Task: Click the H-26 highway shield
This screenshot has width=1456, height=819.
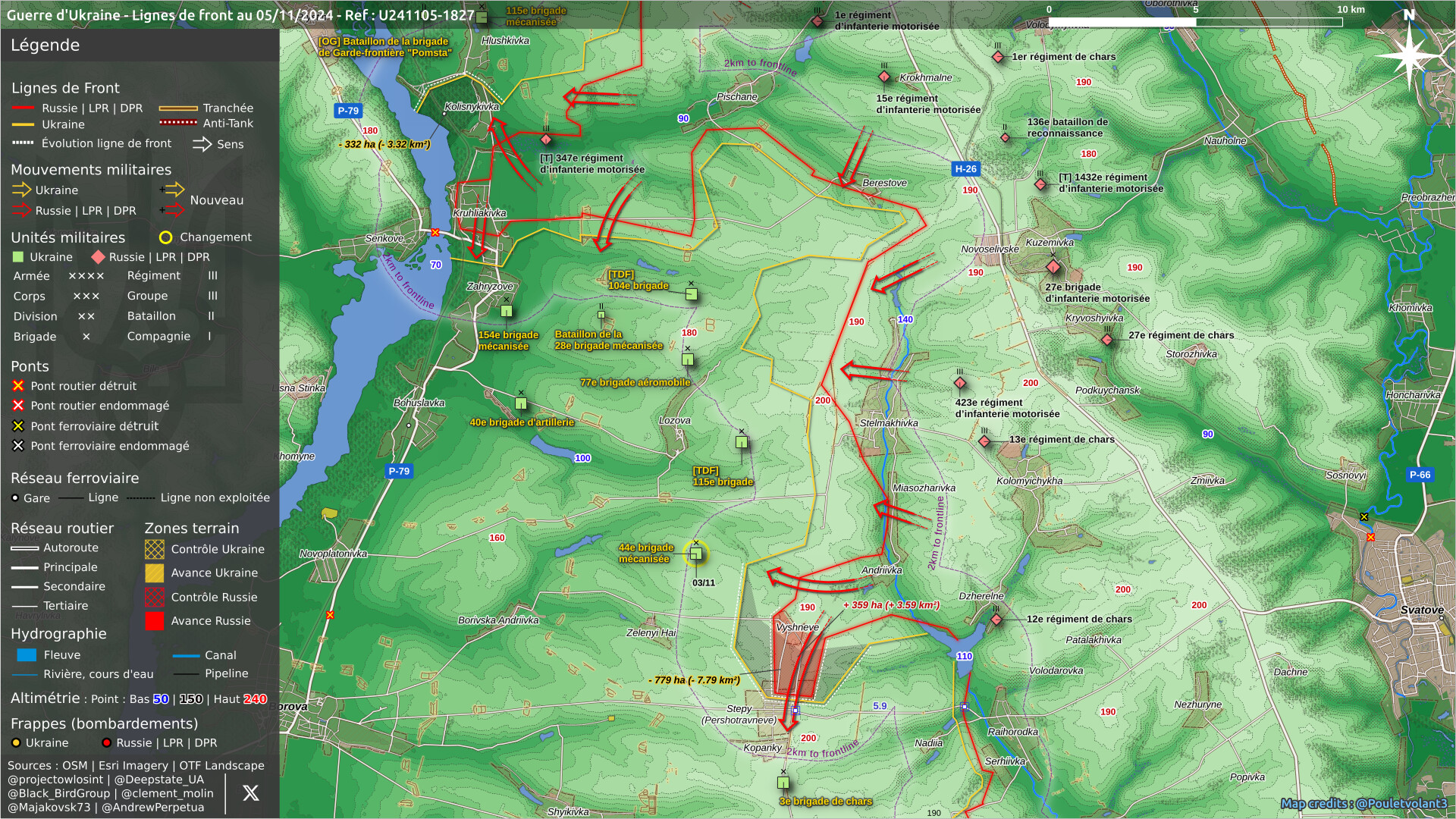Action: [x=965, y=169]
